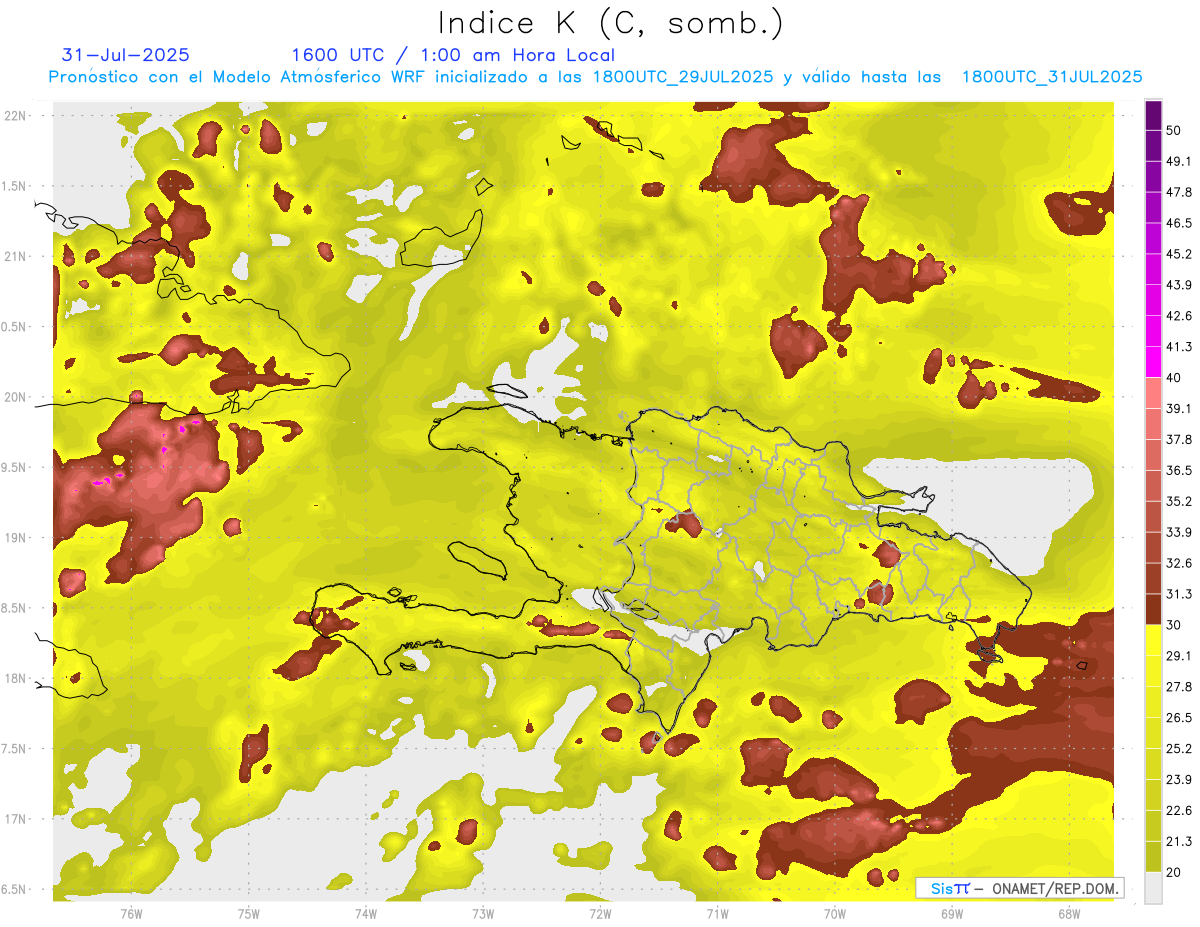The image size is (1200, 927).
Task: Click the "73W" longitude axis label
Action: 483,914
